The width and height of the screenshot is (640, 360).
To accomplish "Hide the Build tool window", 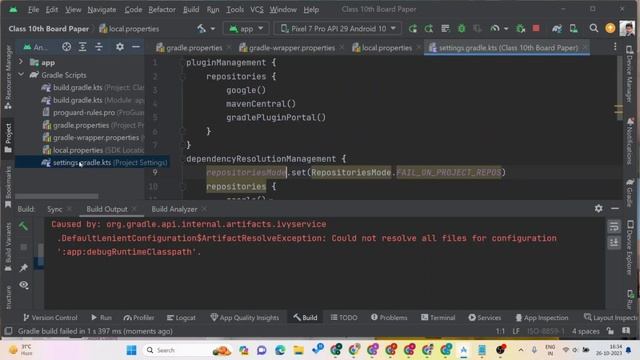I will tap(615, 209).
